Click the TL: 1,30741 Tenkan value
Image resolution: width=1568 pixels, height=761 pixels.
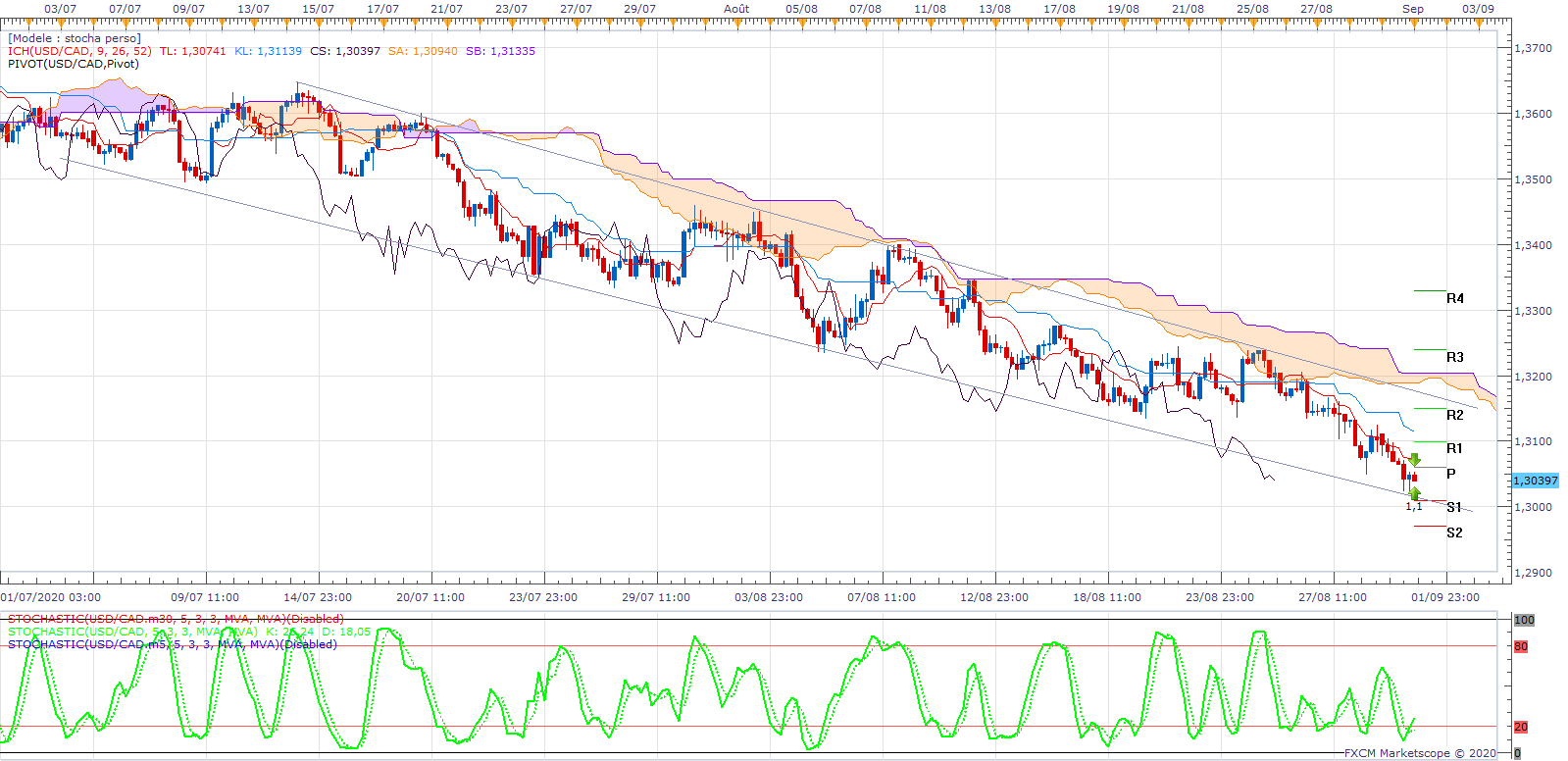tap(192, 51)
